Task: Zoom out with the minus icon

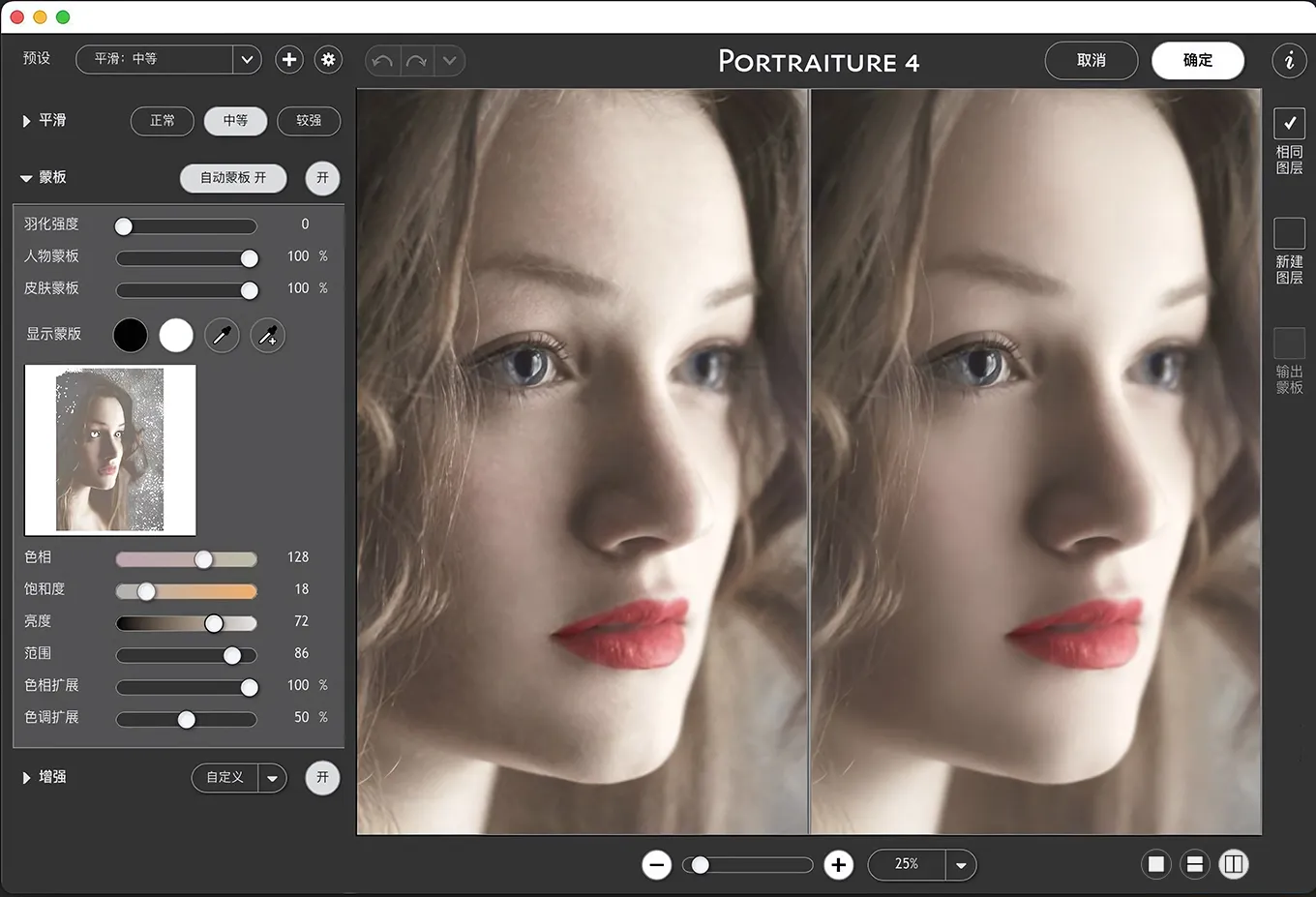Action: coord(656,865)
